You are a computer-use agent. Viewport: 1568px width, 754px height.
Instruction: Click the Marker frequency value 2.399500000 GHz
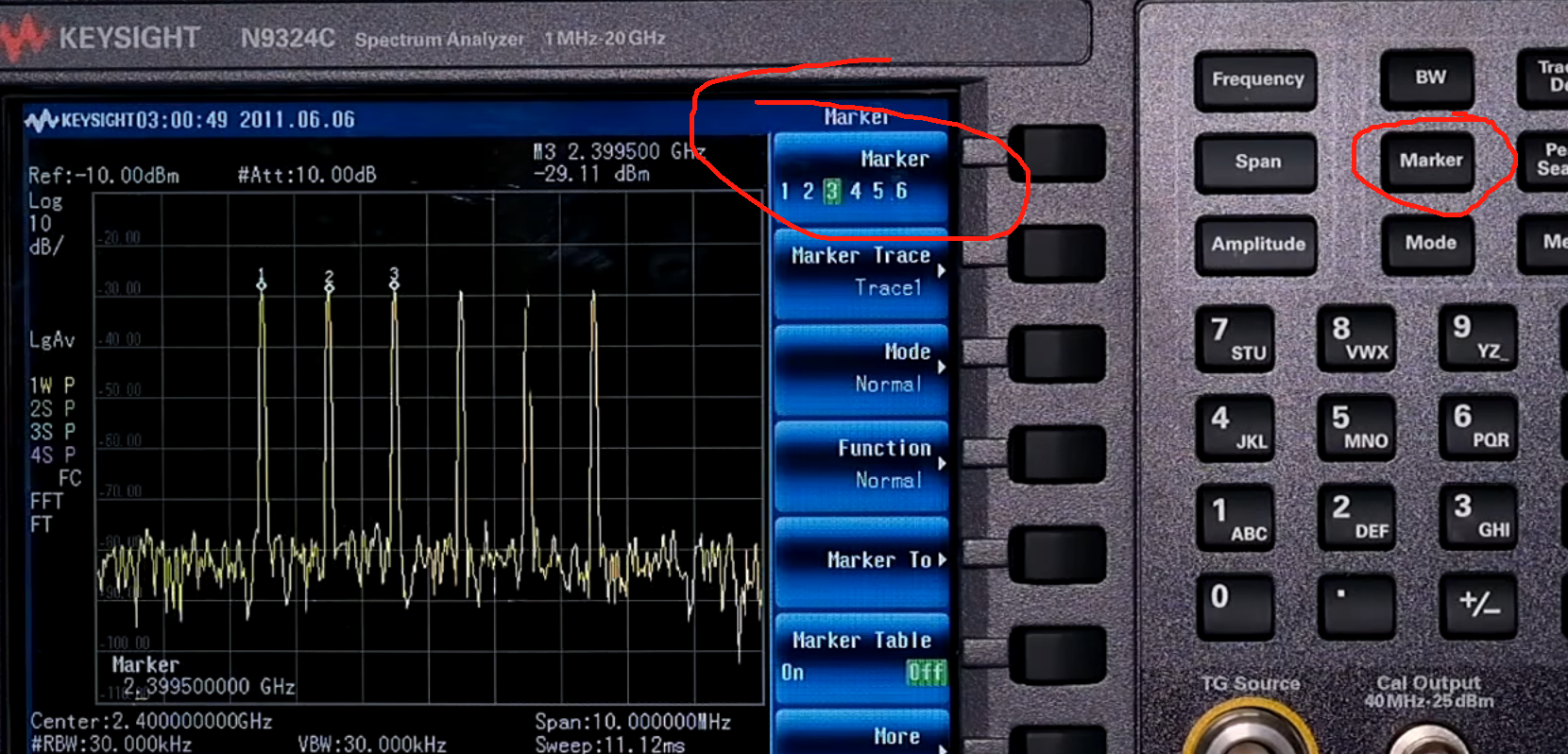point(209,687)
